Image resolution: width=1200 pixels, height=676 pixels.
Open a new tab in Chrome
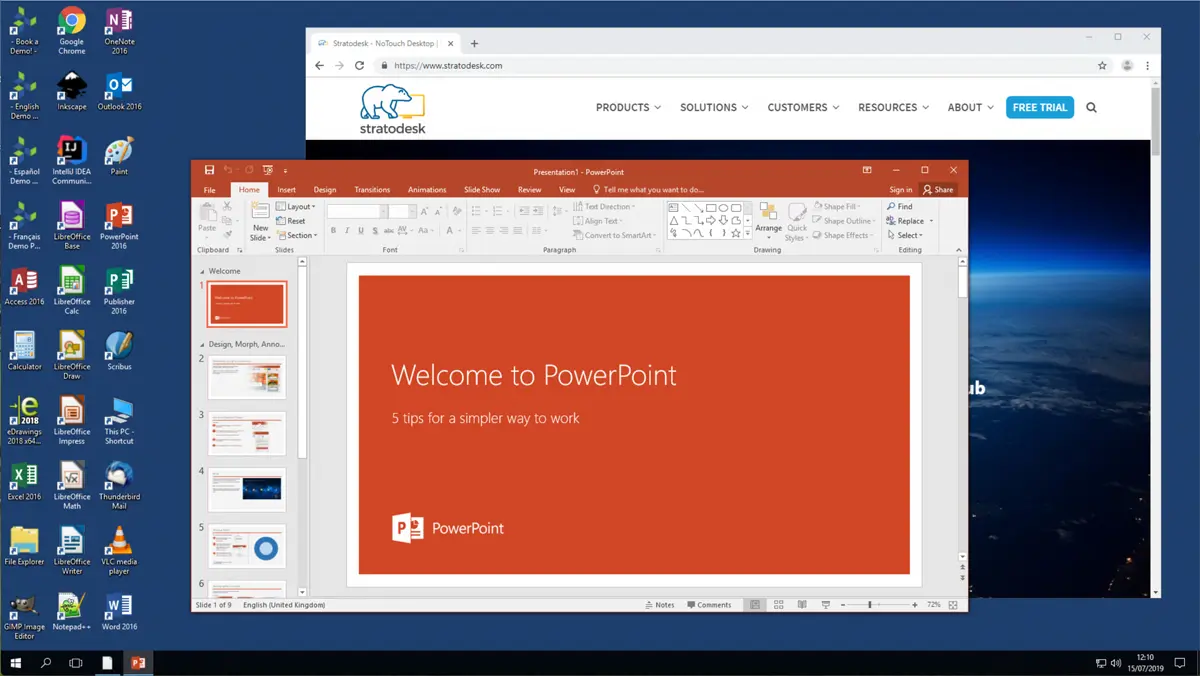[474, 43]
